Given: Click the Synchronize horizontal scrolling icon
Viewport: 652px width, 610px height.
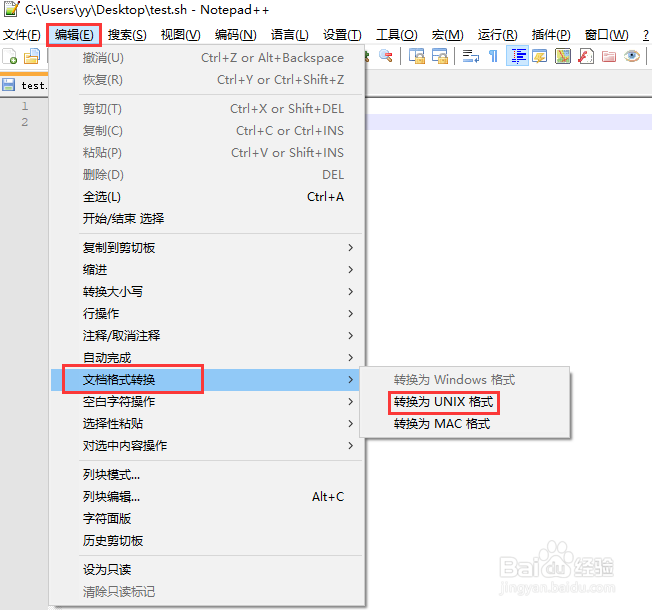Looking at the screenshot, I should [x=440, y=56].
